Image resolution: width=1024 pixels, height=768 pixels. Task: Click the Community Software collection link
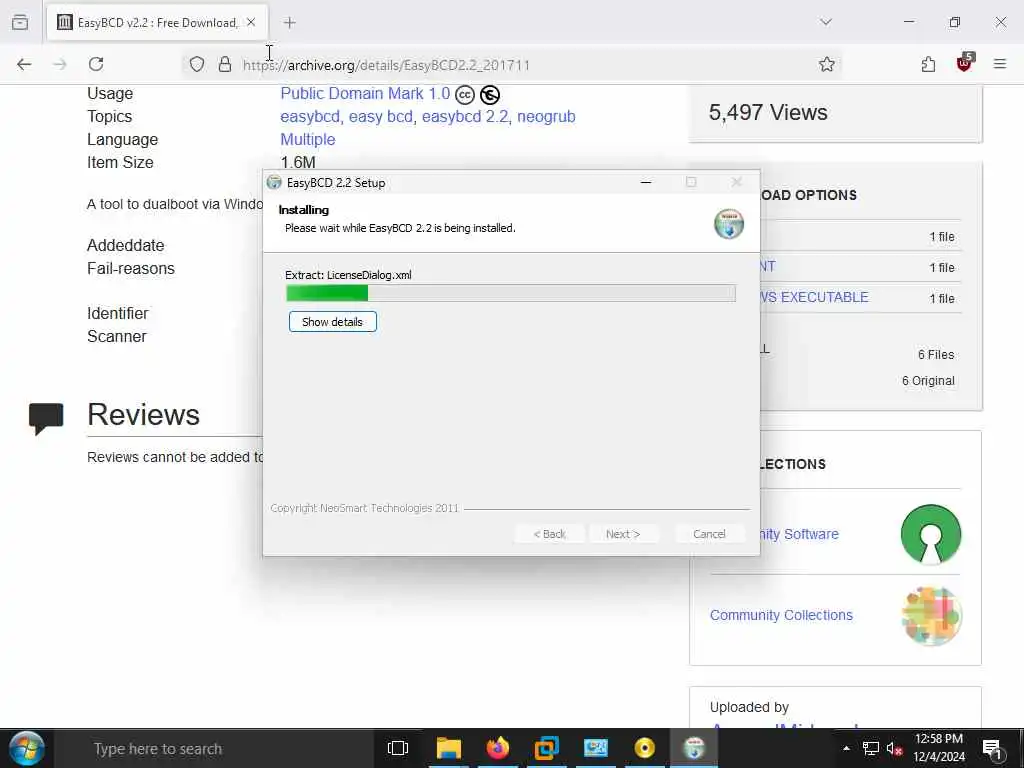coord(799,534)
